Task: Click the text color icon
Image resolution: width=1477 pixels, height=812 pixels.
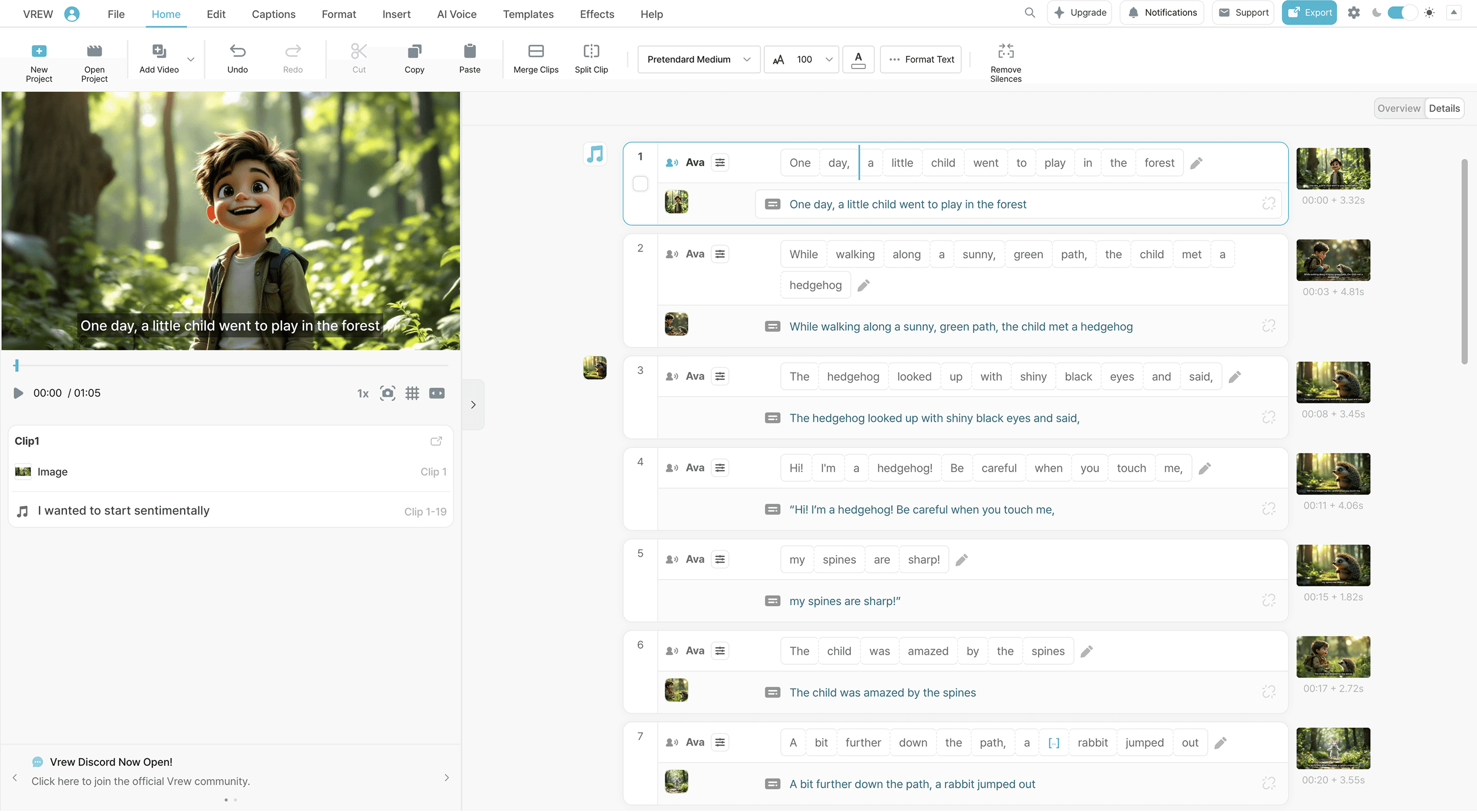Action: coord(858,59)
